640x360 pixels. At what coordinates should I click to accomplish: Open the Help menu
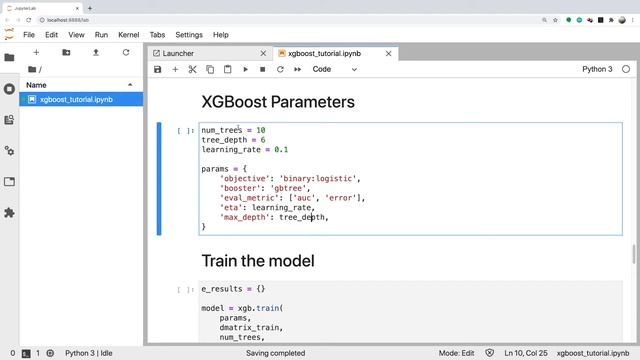click(x=221, y=35)
